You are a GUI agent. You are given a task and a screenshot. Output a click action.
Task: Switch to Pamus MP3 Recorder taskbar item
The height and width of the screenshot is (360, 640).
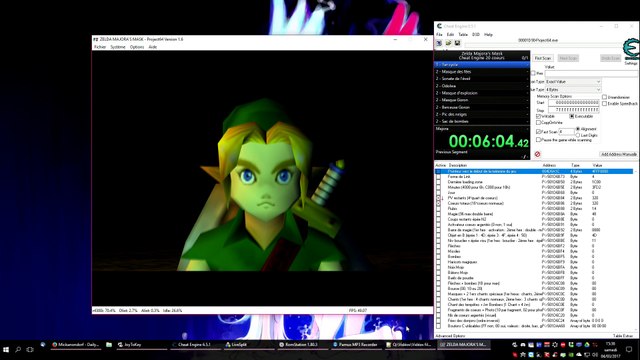pos(356,344)
